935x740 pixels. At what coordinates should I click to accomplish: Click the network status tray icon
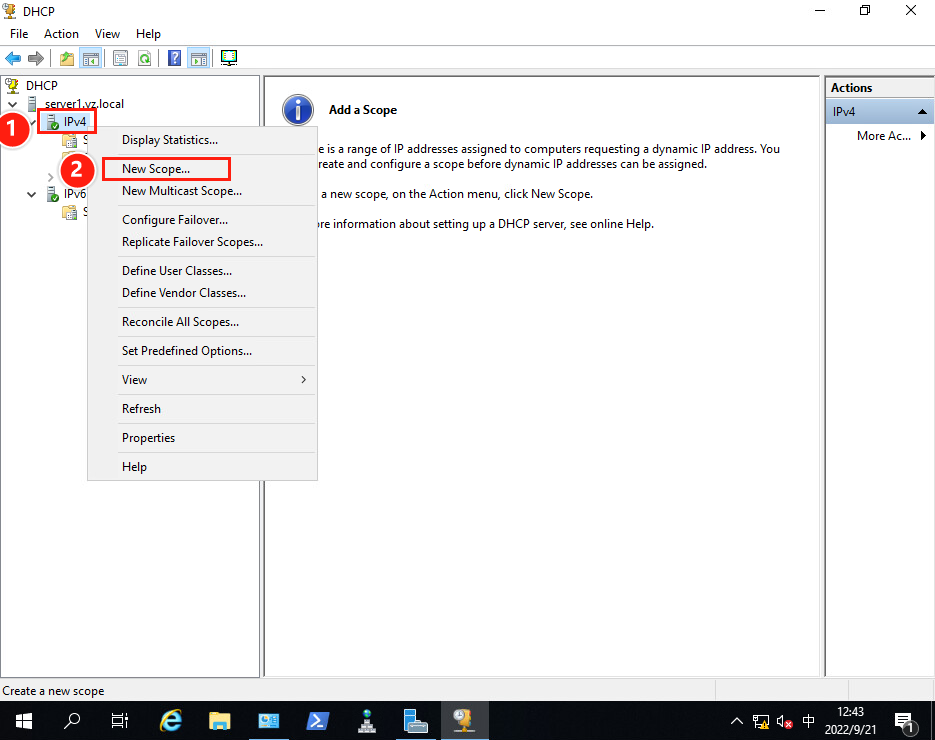(761, 722)
